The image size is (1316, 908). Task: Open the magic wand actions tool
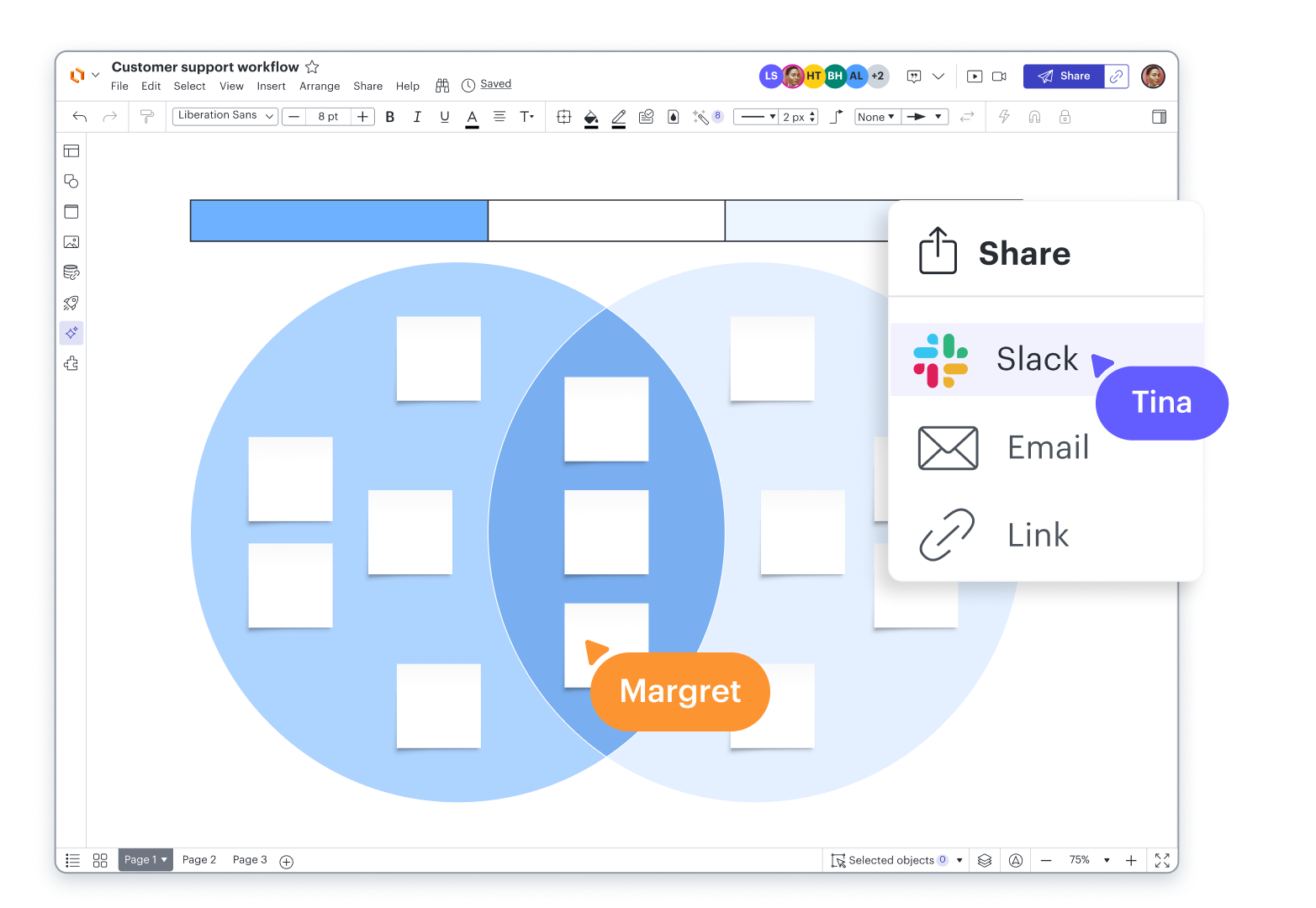tap(700, 117)
